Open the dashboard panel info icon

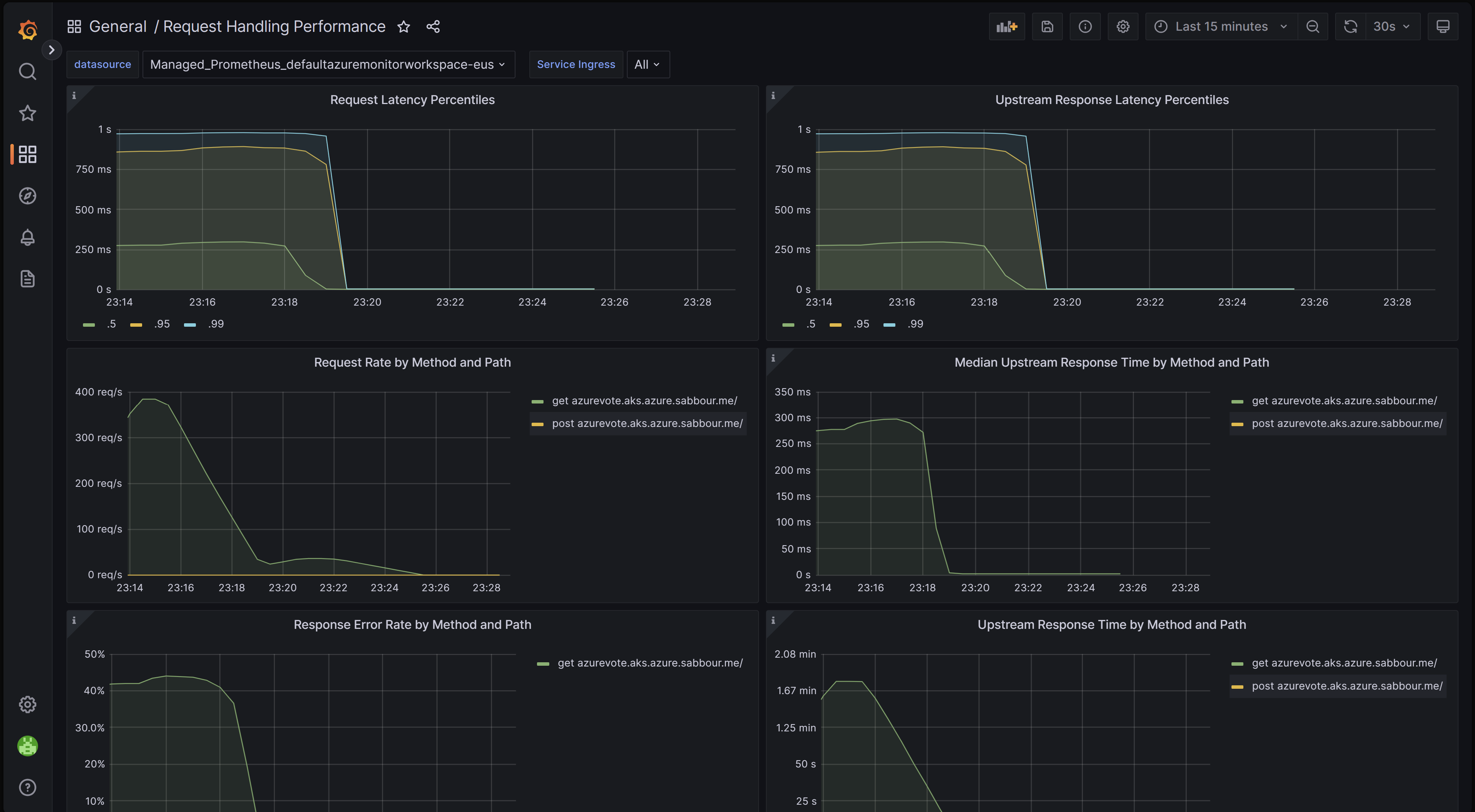pyautogui.click(x=74, y=96)
